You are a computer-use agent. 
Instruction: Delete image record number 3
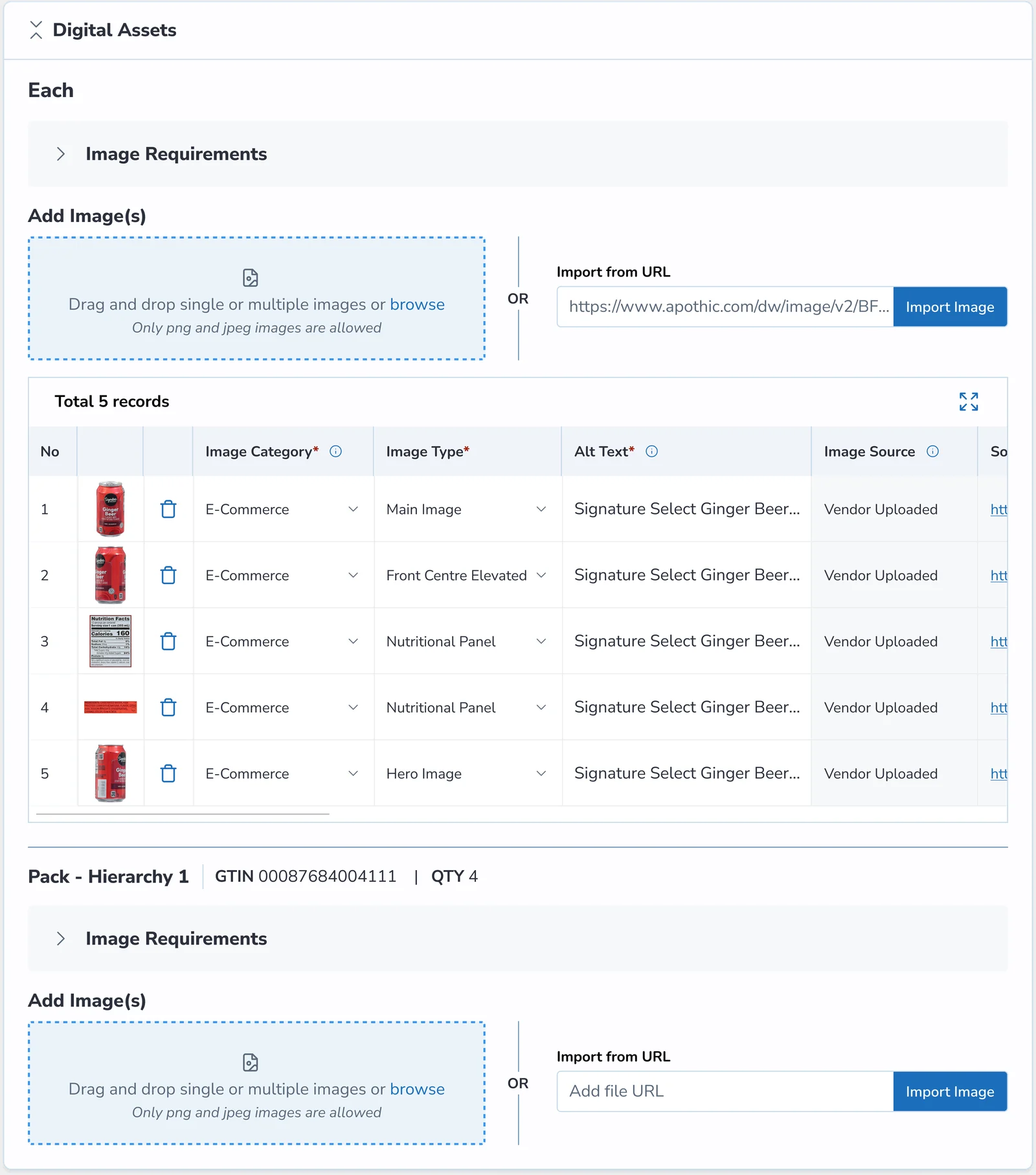pyautogui.click(x=168, y=642)
